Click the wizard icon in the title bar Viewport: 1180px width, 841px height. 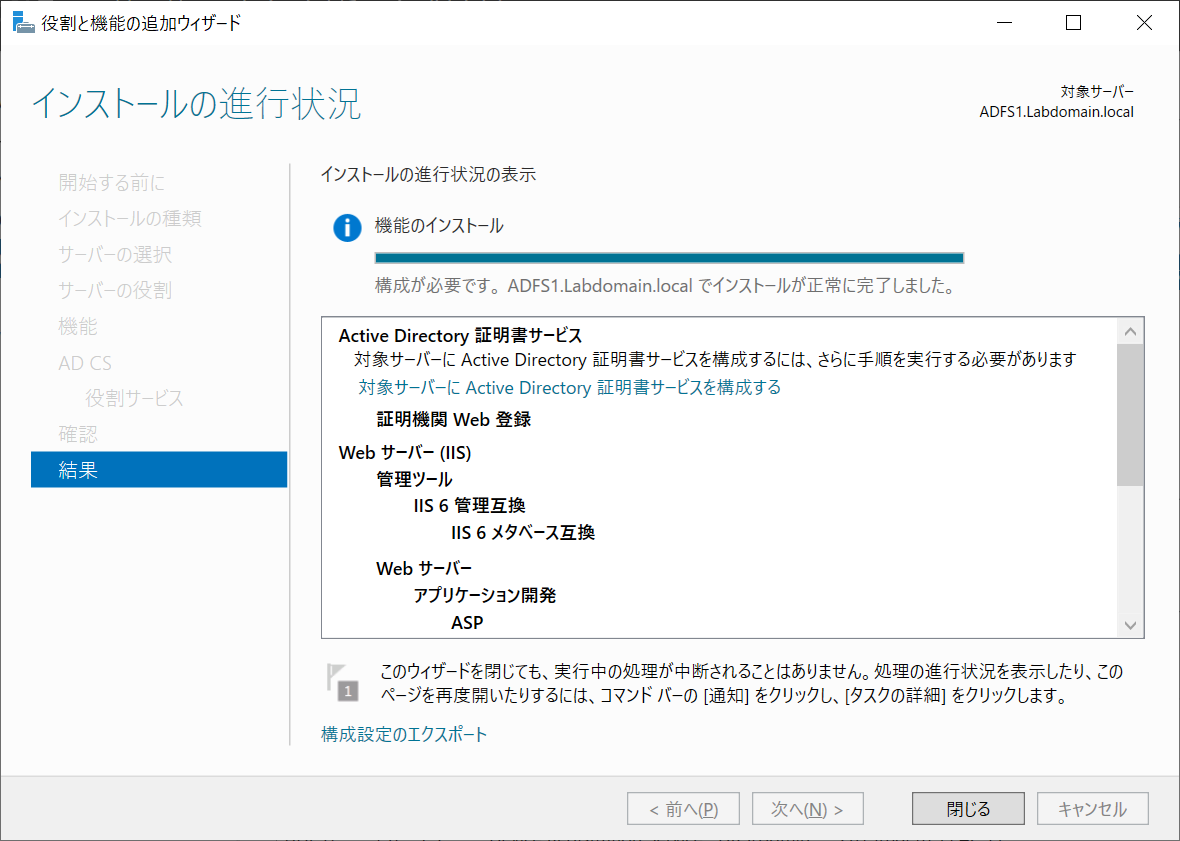click(x=22, y=21)
